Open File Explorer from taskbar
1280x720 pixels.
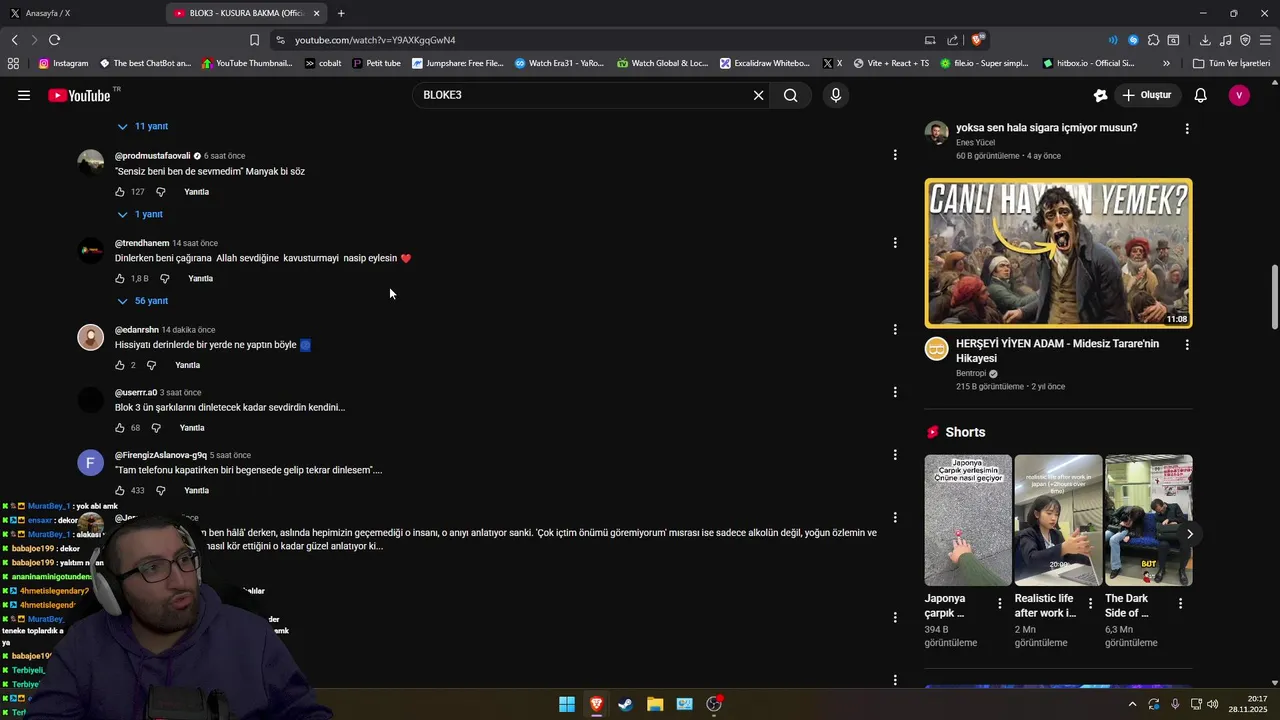click(x=655, y=704)
